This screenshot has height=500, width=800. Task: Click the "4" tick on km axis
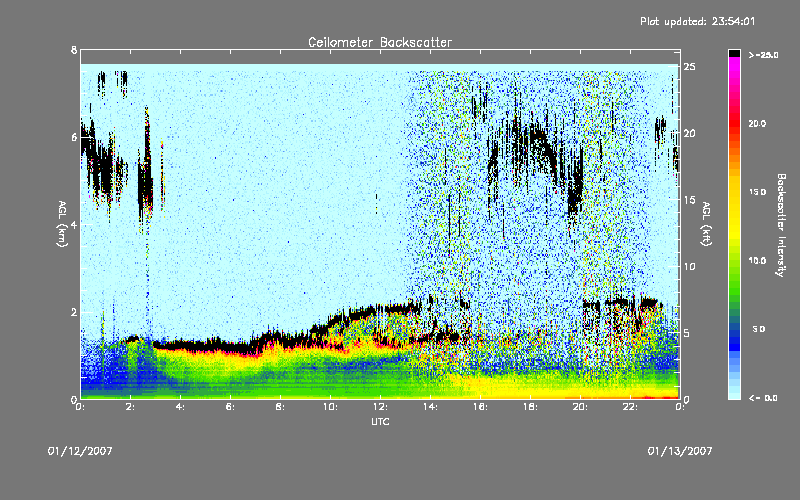click(74, 224)
